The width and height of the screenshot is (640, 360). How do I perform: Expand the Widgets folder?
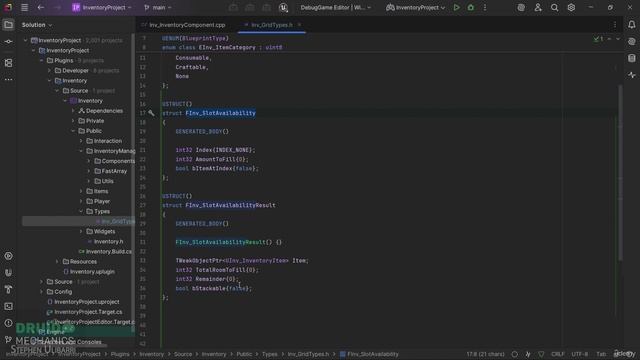[81, 231]
